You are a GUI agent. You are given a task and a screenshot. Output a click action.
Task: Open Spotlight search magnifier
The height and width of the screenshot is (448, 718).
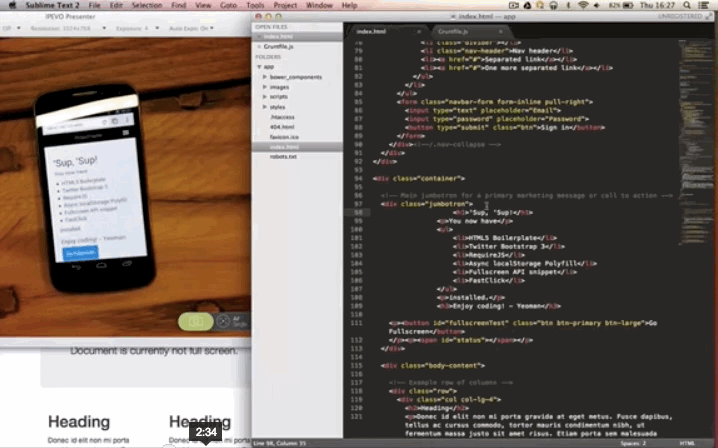(687, 5)
